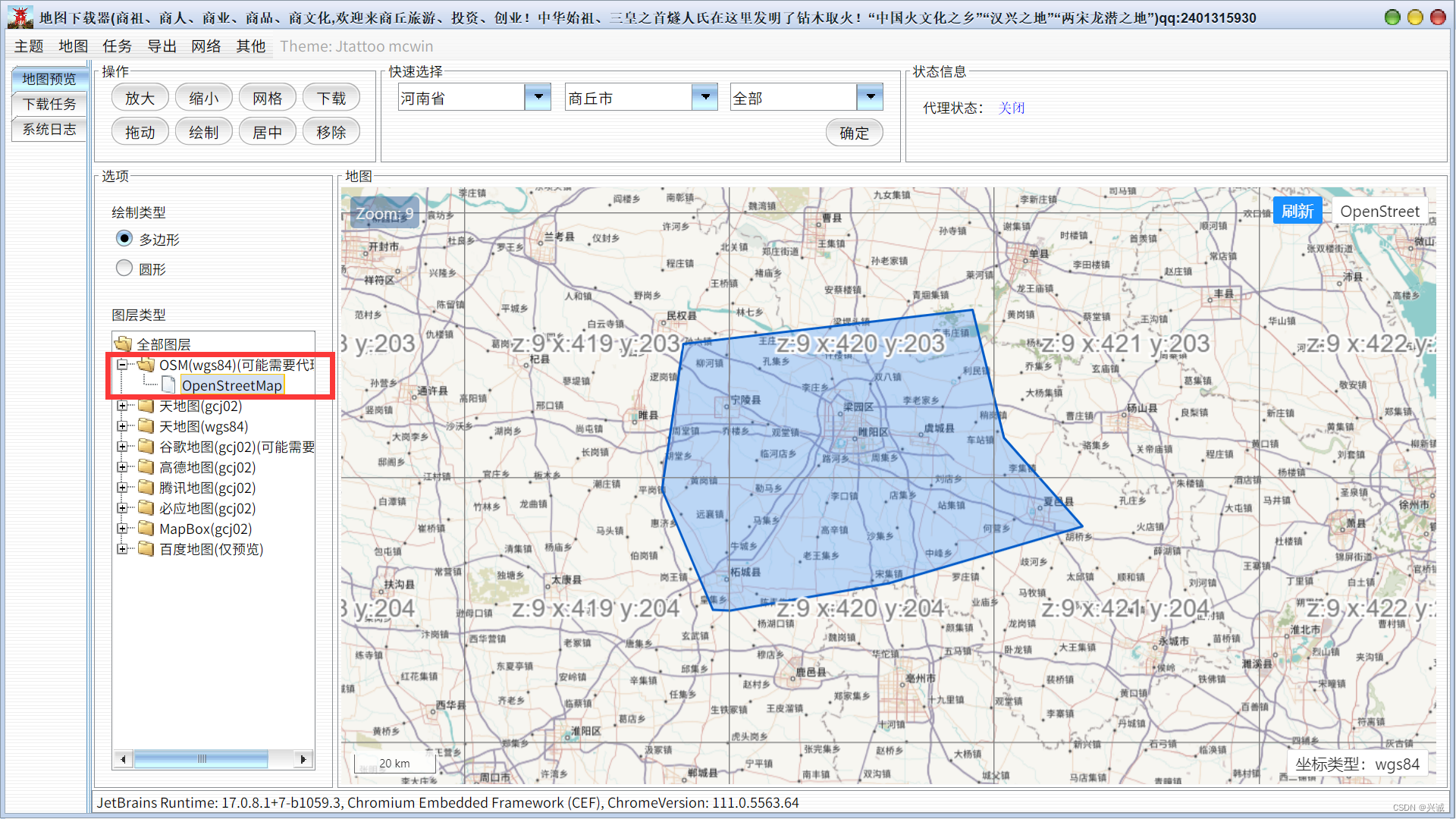The image size is (1456, 819).
Task: Click the 天地图(gcj02) folder icon
Action: pos(146,406)
